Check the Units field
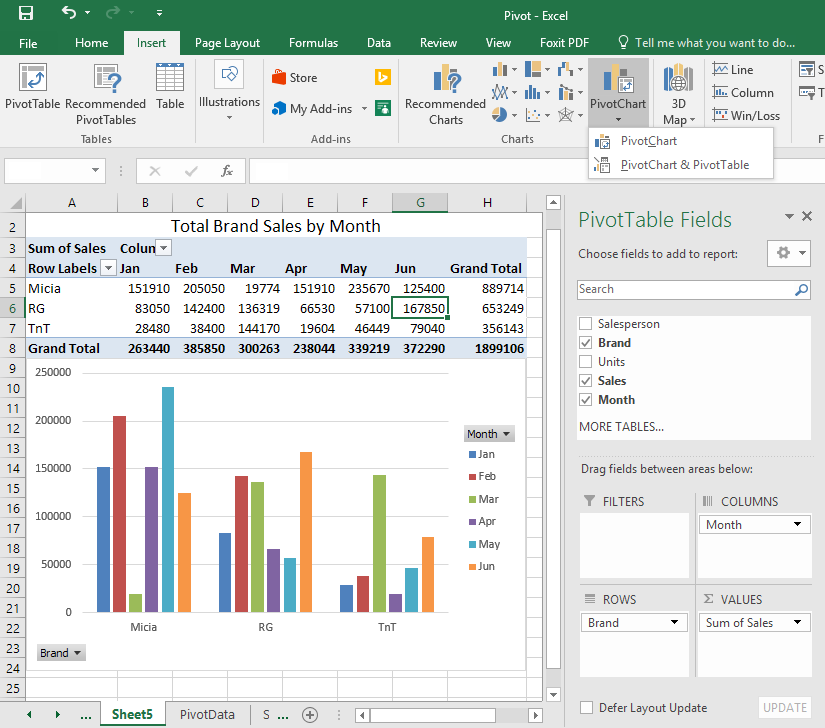The width and height of the screenshot is (825, 728). pyautogui.click(x=586, y=362)
